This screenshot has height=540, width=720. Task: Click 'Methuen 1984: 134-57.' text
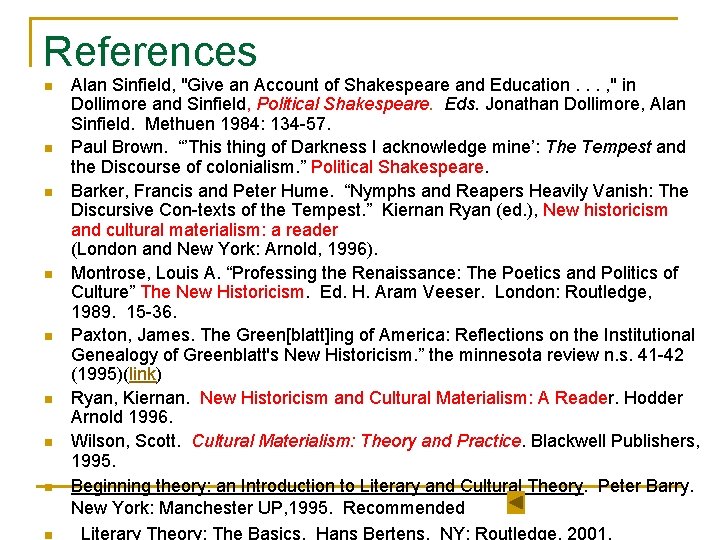click(x=237, y=124)
